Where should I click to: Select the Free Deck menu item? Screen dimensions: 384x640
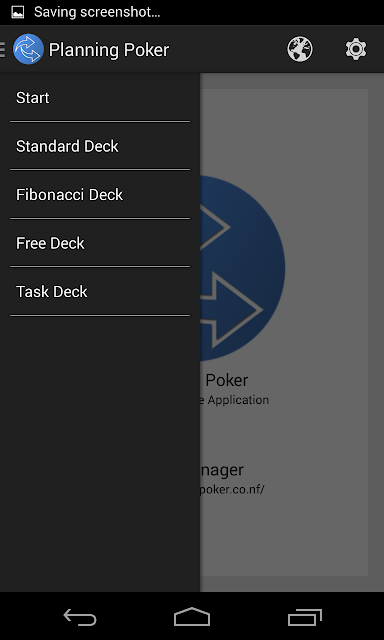point(100,243)
